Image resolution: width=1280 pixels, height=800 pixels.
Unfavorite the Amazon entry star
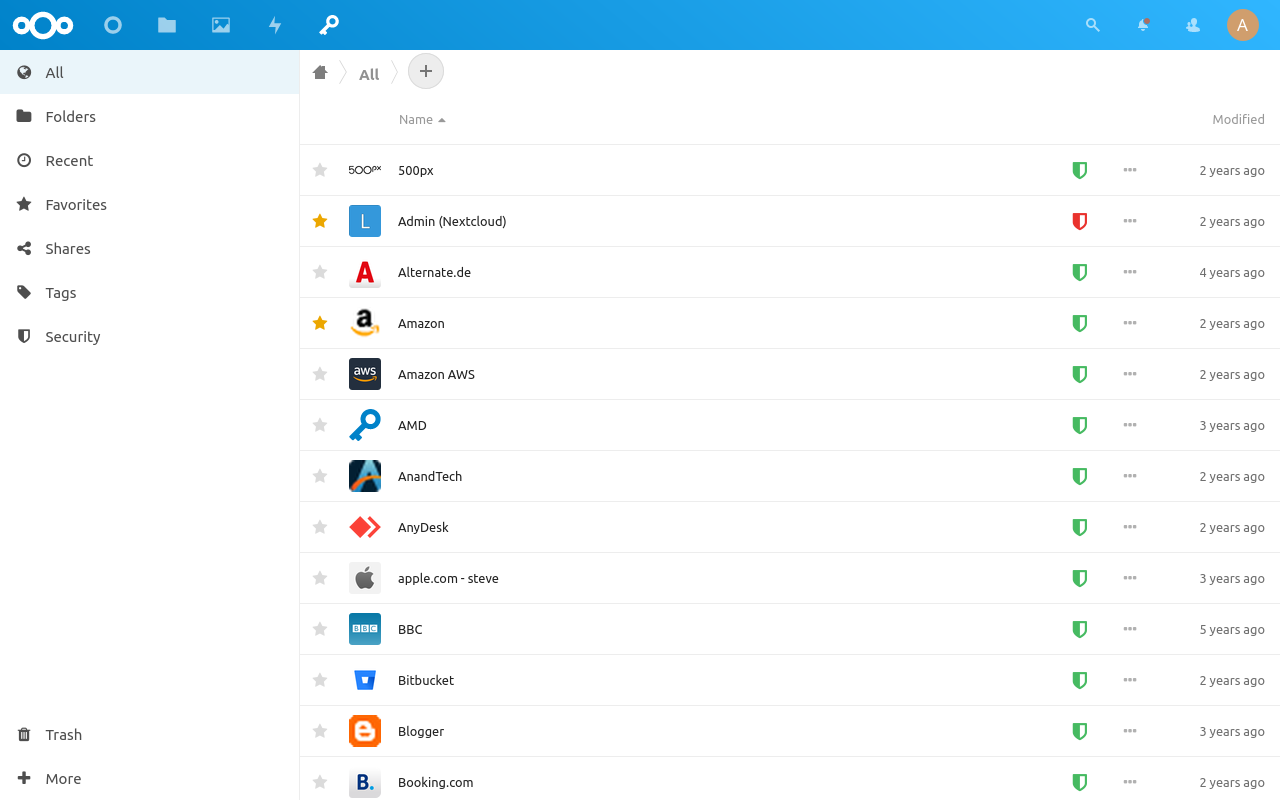[x=320, y=323]
